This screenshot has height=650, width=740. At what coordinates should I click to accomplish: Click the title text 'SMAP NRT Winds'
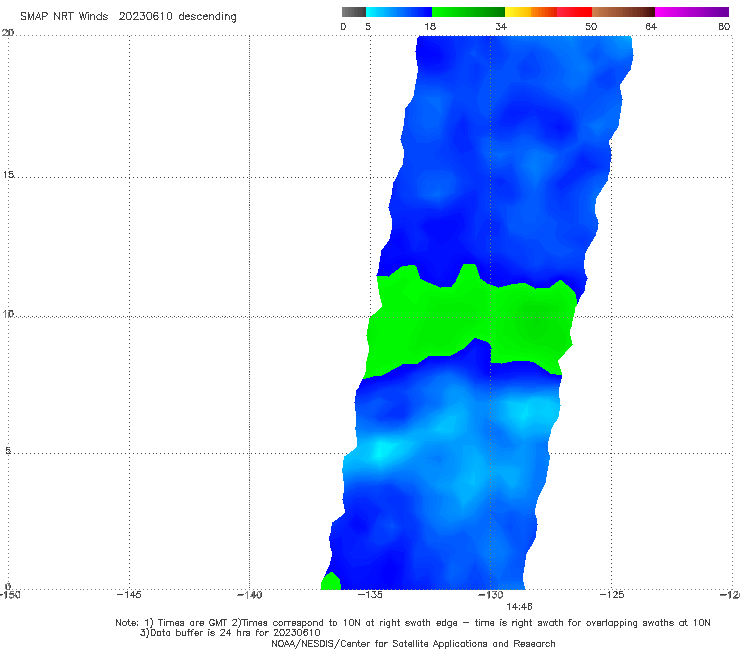coord(64,16)
